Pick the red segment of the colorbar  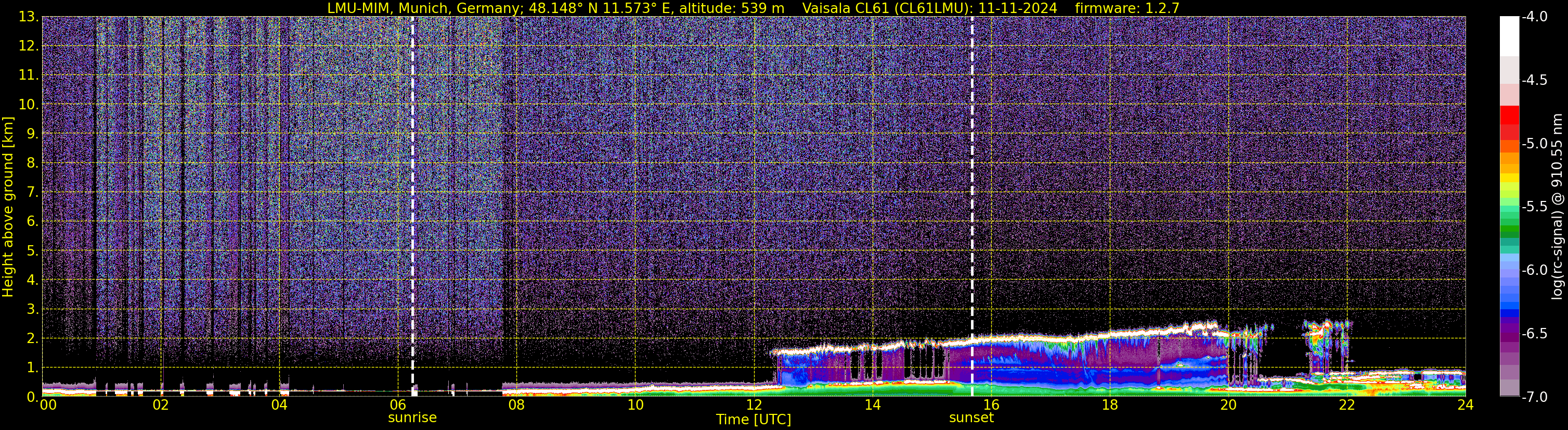(1509, 116)
